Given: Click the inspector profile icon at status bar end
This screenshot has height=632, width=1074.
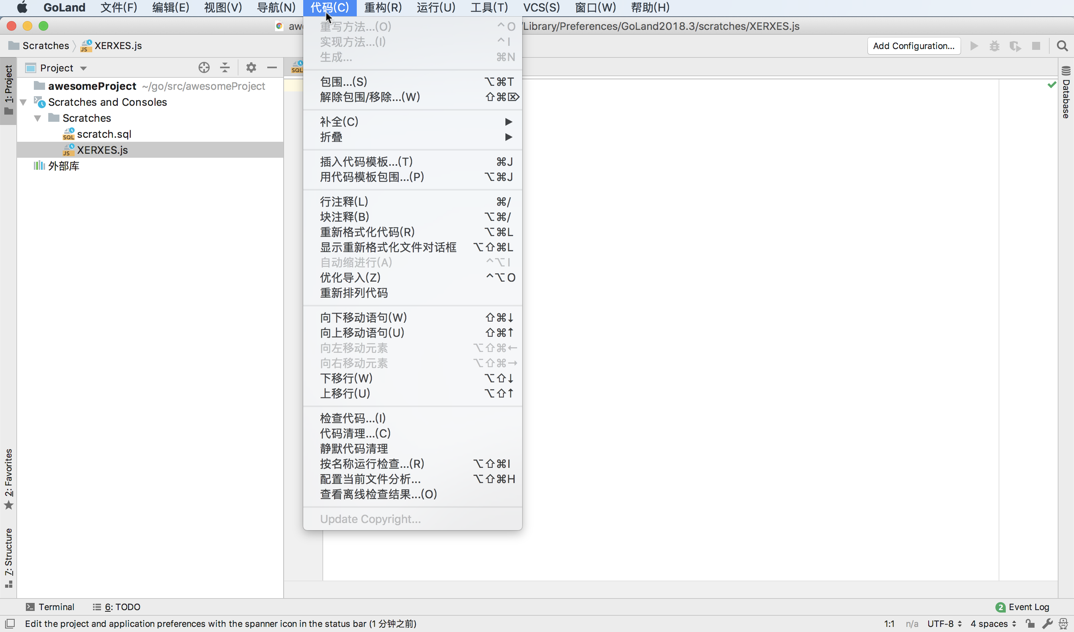Looking at the screenshot, I should [x=1064, y=624].
